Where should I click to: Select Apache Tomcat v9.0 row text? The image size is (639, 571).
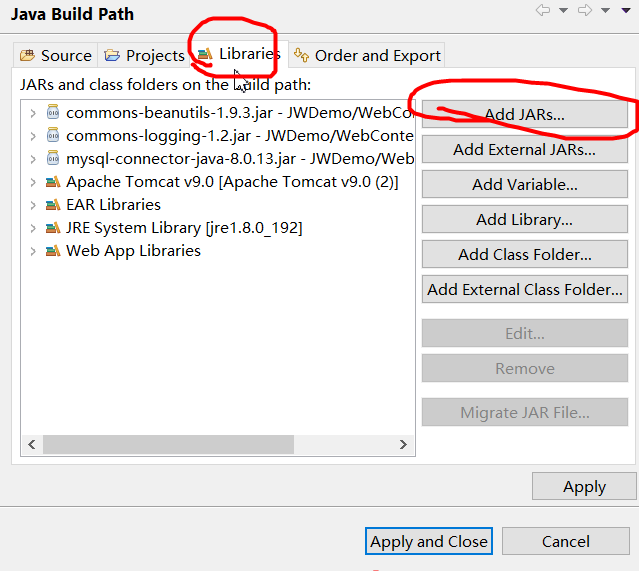point(232,182)
